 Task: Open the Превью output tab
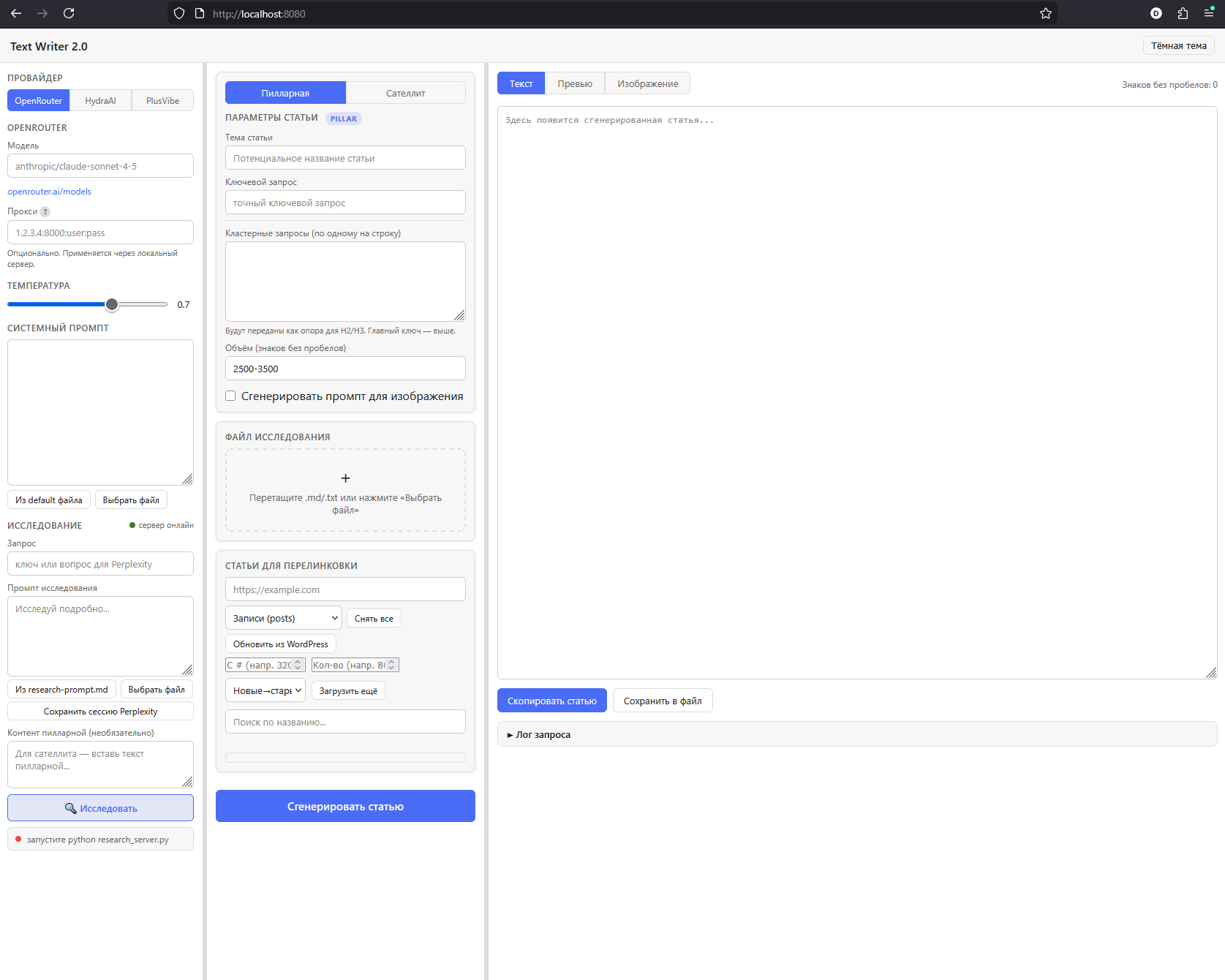point(575,83)
